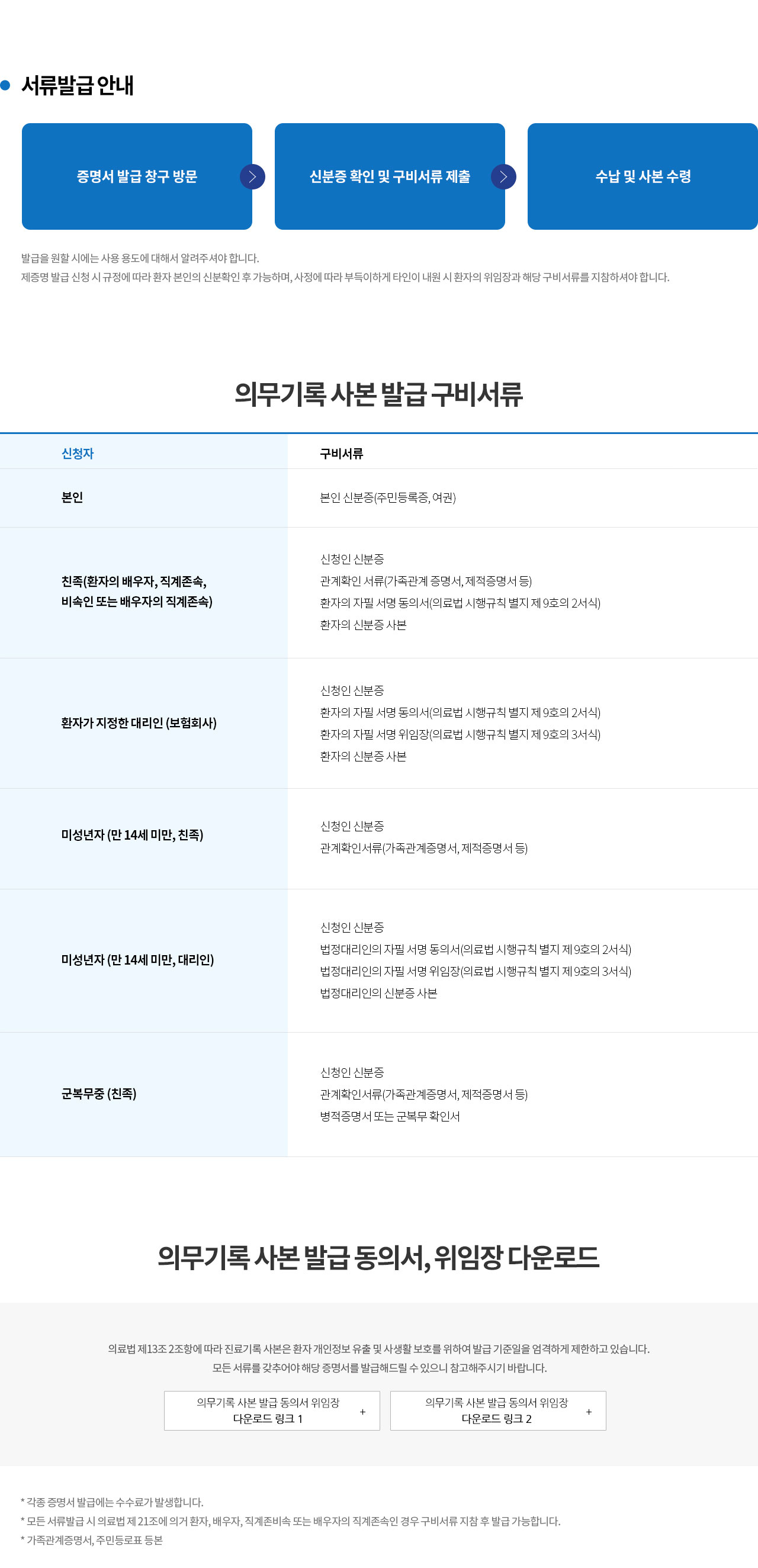Click 가족관계증명서, 주민등록표 등본 footnote
The height and width of the screenshot is (1568, 758).
[92, 1540]
